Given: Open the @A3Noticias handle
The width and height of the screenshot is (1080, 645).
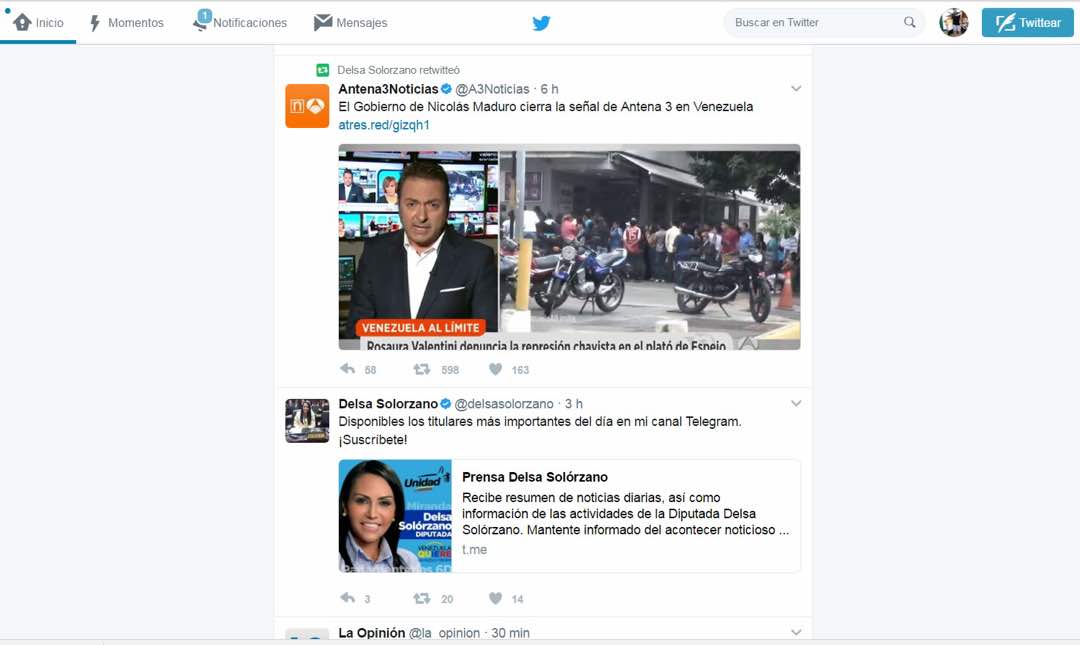Looking at the screenshot, I should [x=492, y=89].
